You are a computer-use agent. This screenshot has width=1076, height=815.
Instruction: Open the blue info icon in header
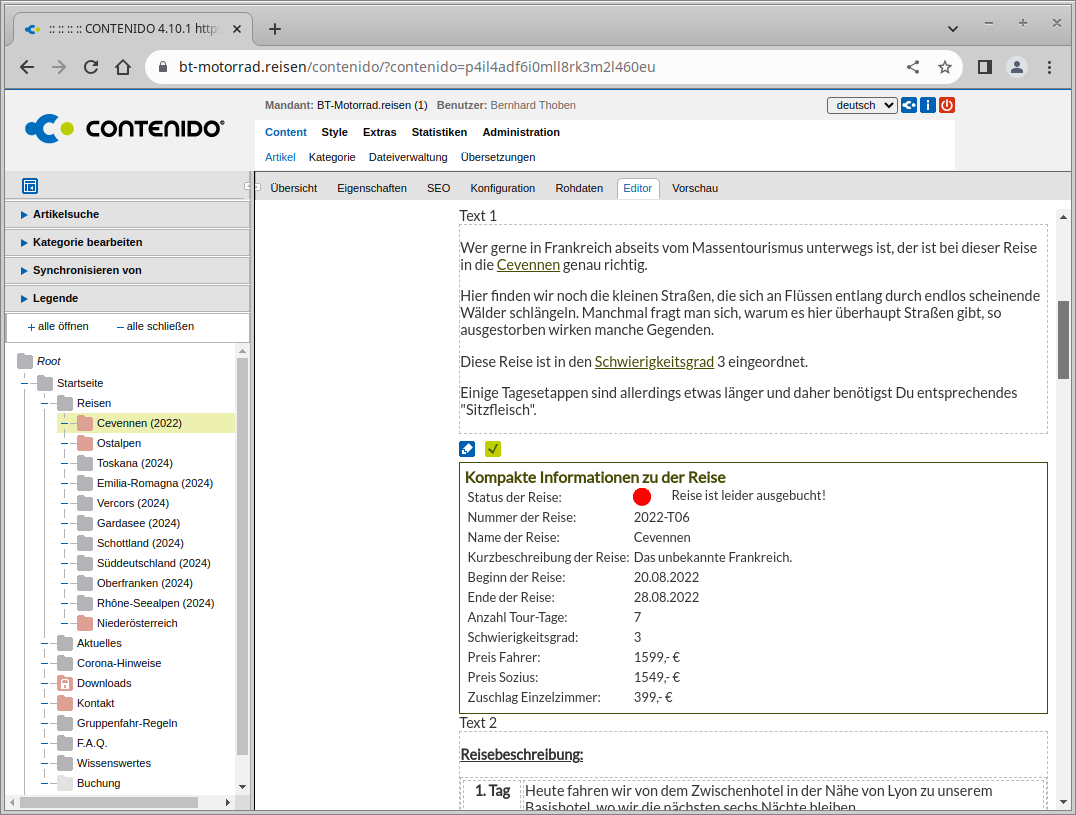pyautogui.click(x=928, y=105)
